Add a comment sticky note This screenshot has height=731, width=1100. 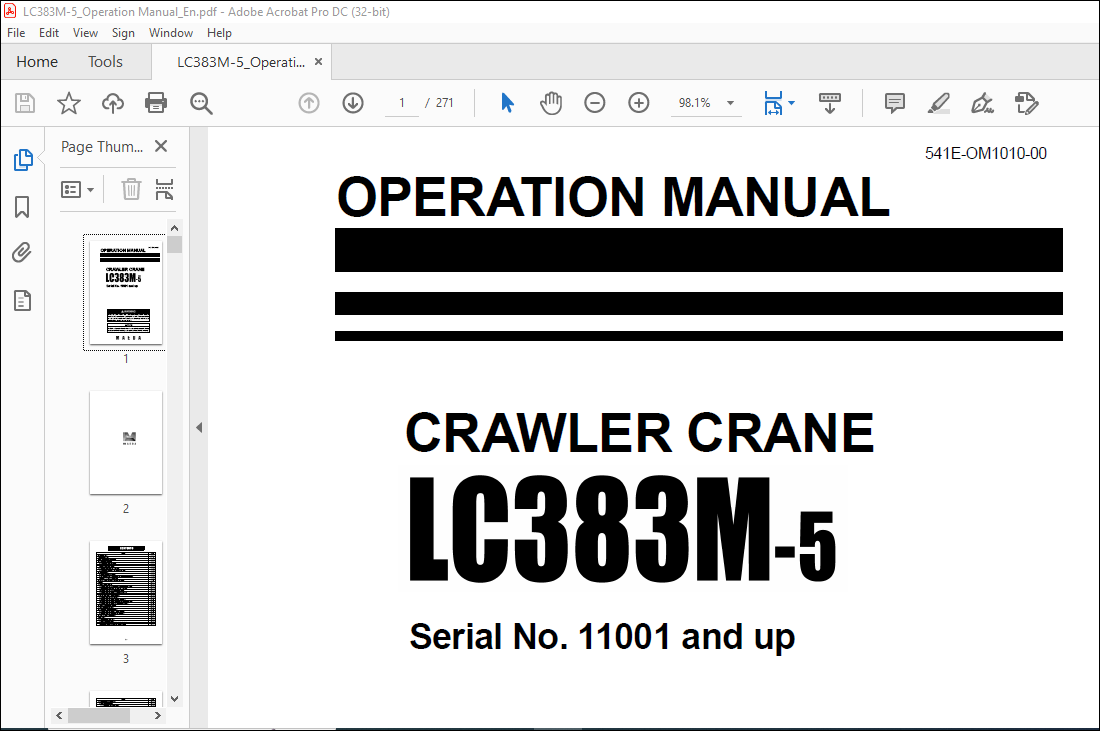tap(894, 103)
